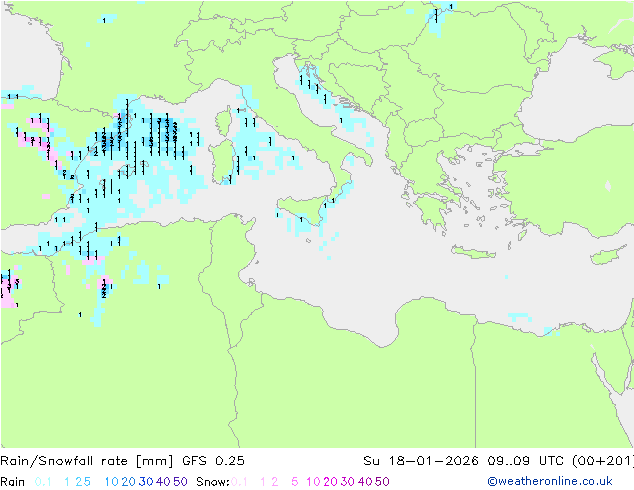Click the Snow legend value 30
The image size is (634, 490).
tap(348, 482)
